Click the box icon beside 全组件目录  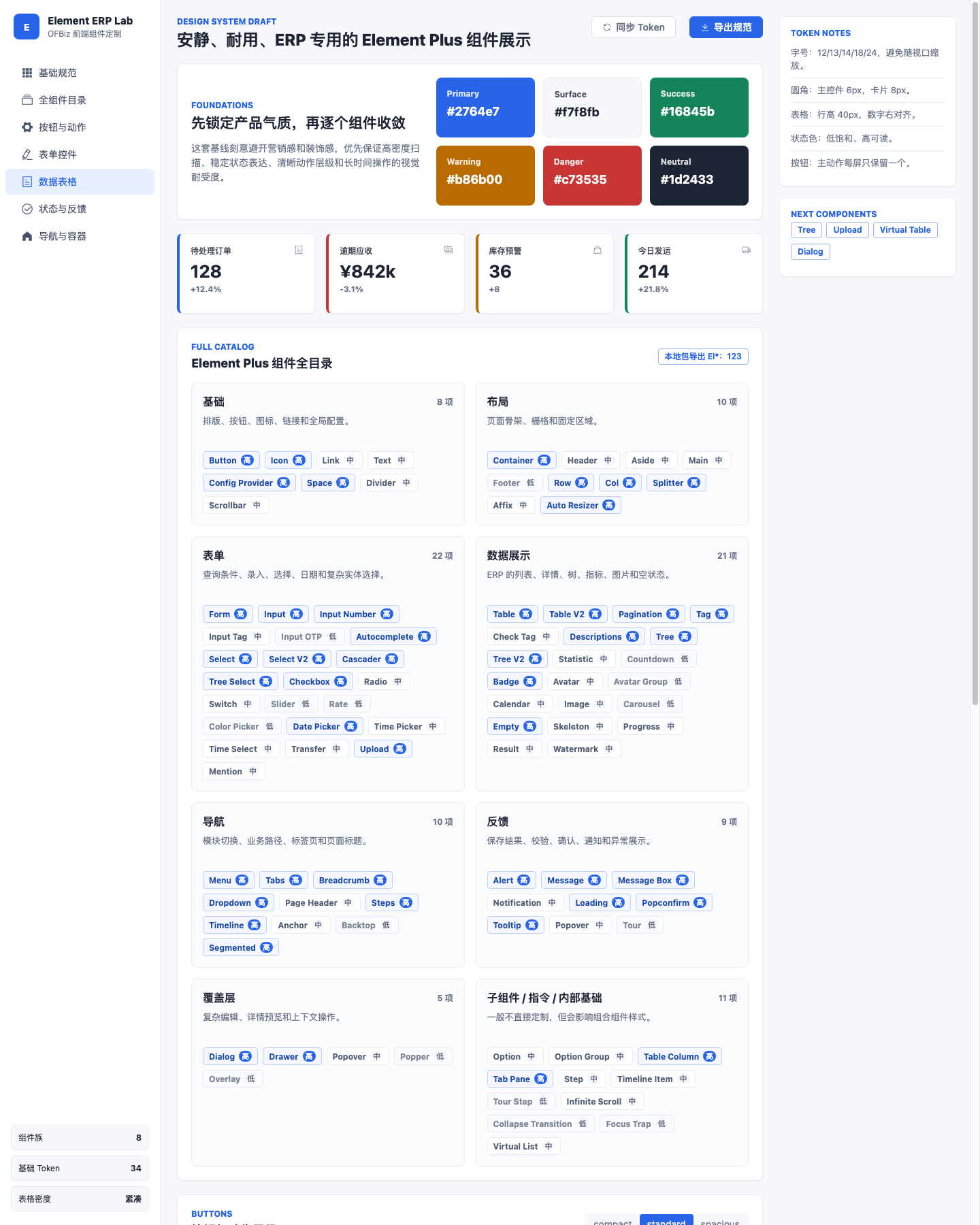click(27, 100)
